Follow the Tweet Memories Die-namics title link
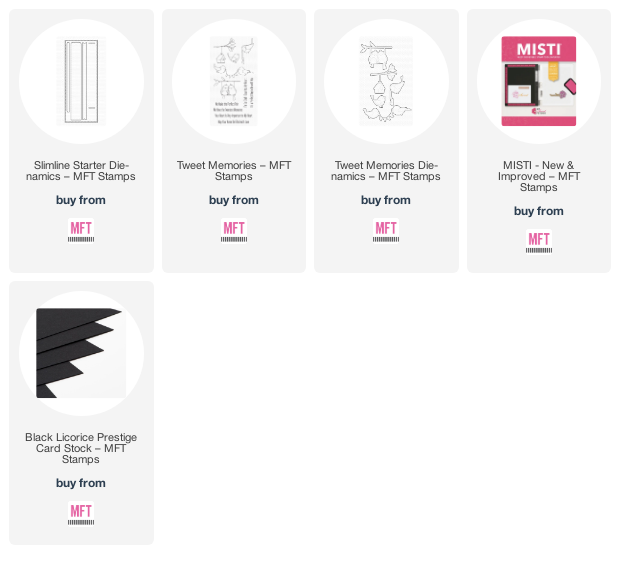The width and height of the screenshot is (620, 565). coord(386,171)
